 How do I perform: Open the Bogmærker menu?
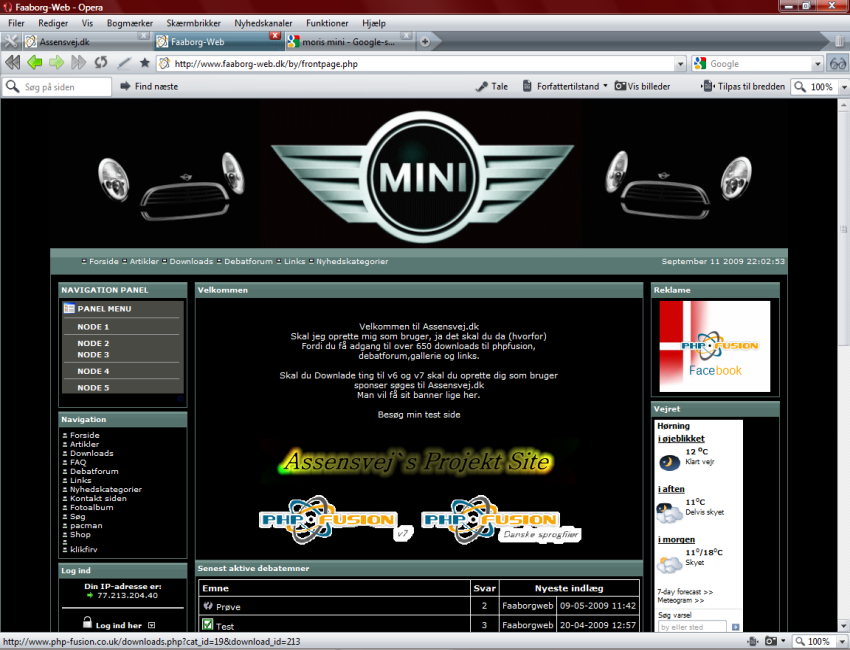[130, 23]
